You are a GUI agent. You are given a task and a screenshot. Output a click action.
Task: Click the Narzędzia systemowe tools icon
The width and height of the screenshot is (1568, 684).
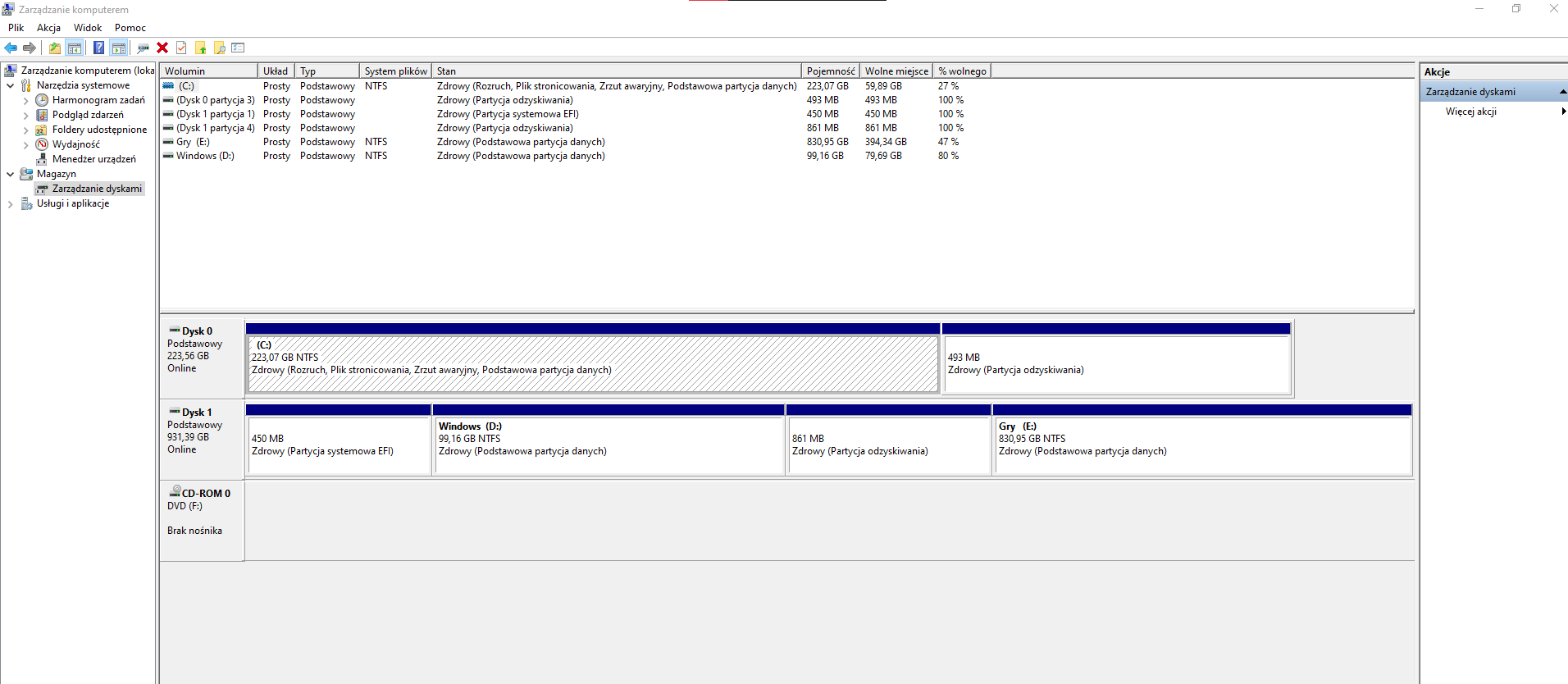point(26,85)
